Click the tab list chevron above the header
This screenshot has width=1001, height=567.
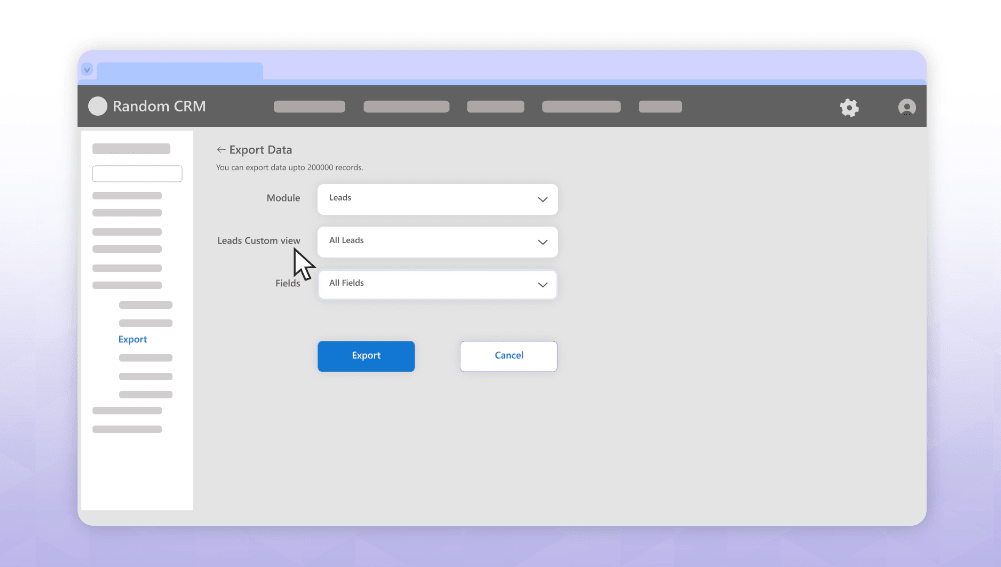pos(87,70)
